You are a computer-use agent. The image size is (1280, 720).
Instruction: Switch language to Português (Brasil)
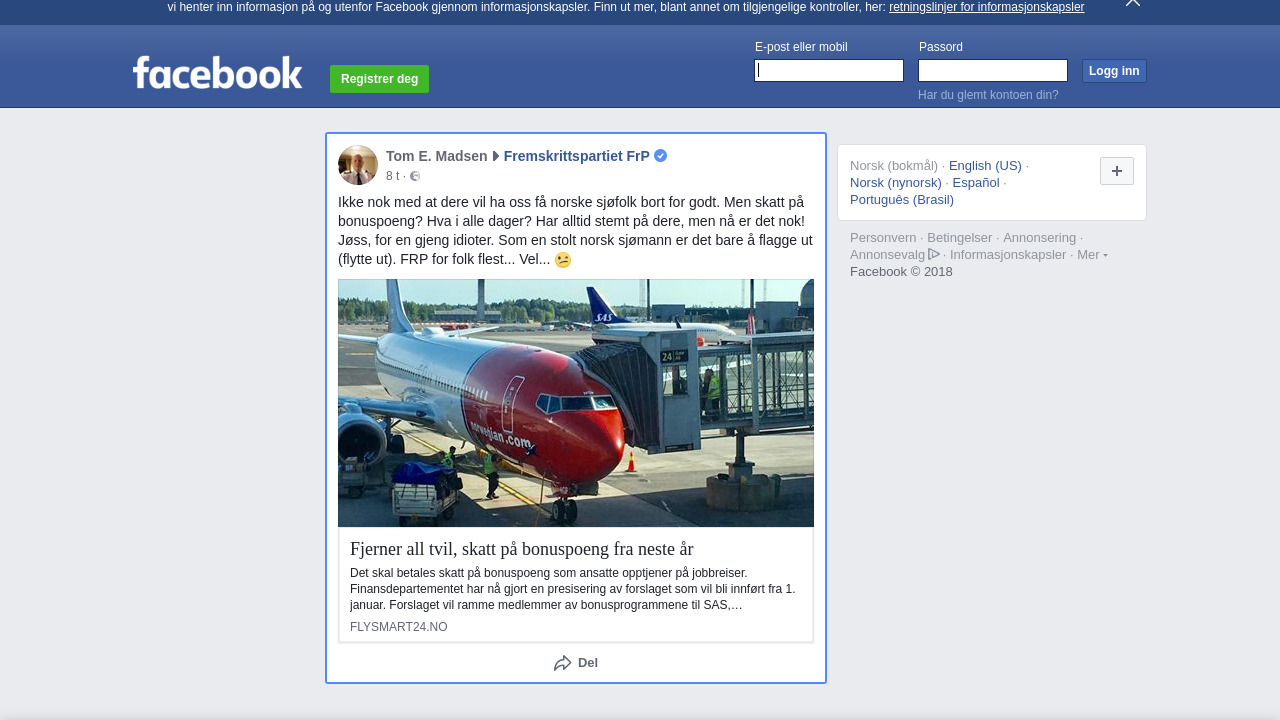[902, 199]
